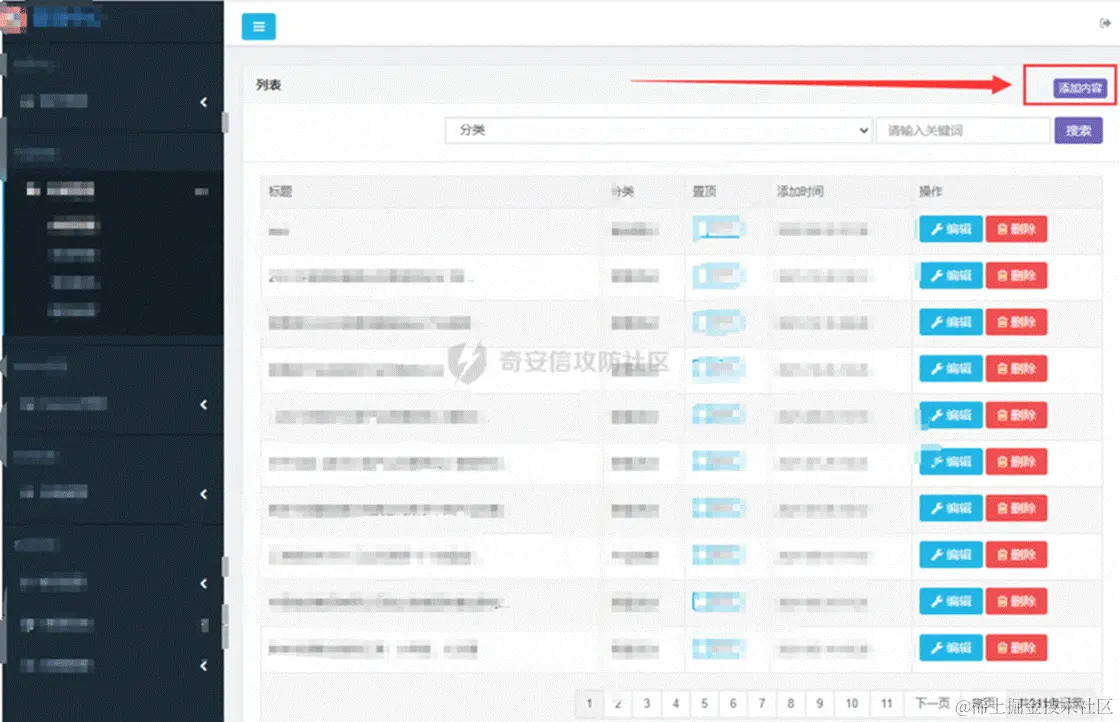Click 编辑 edit button in the fourth table row
The image size is (1120, 722).
tap(951, 368)
